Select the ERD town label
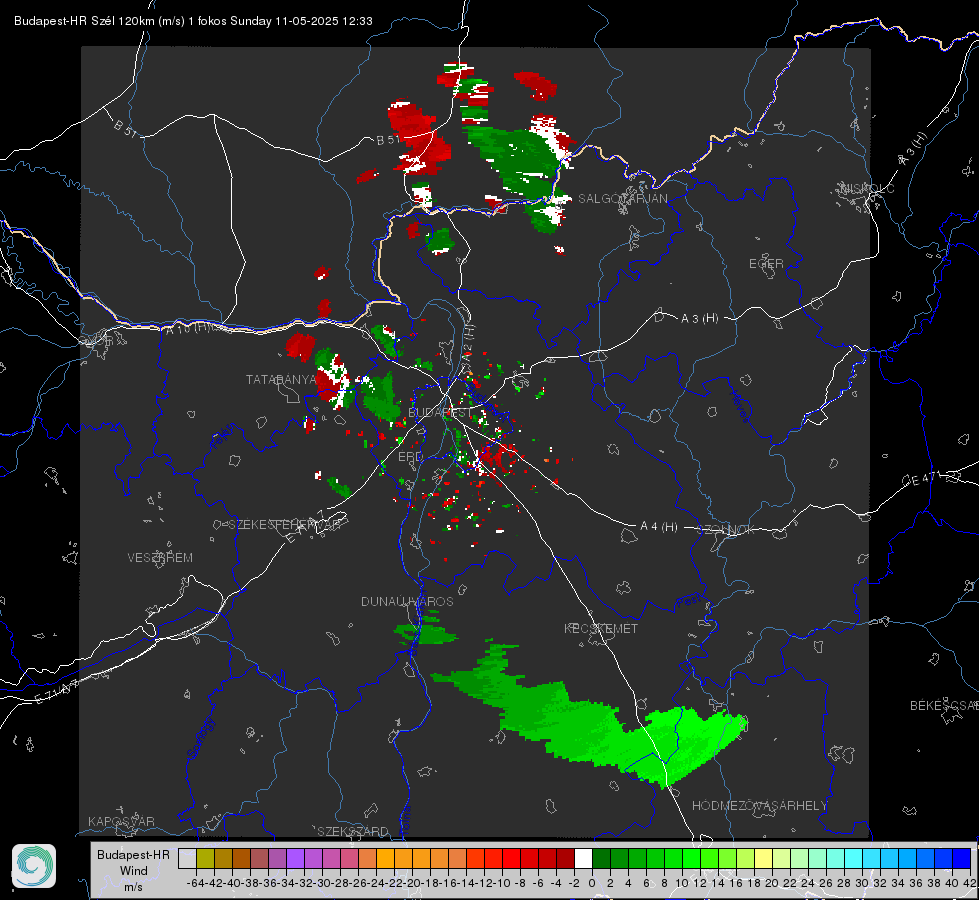The image size is (979, 900). coord(410,457)
